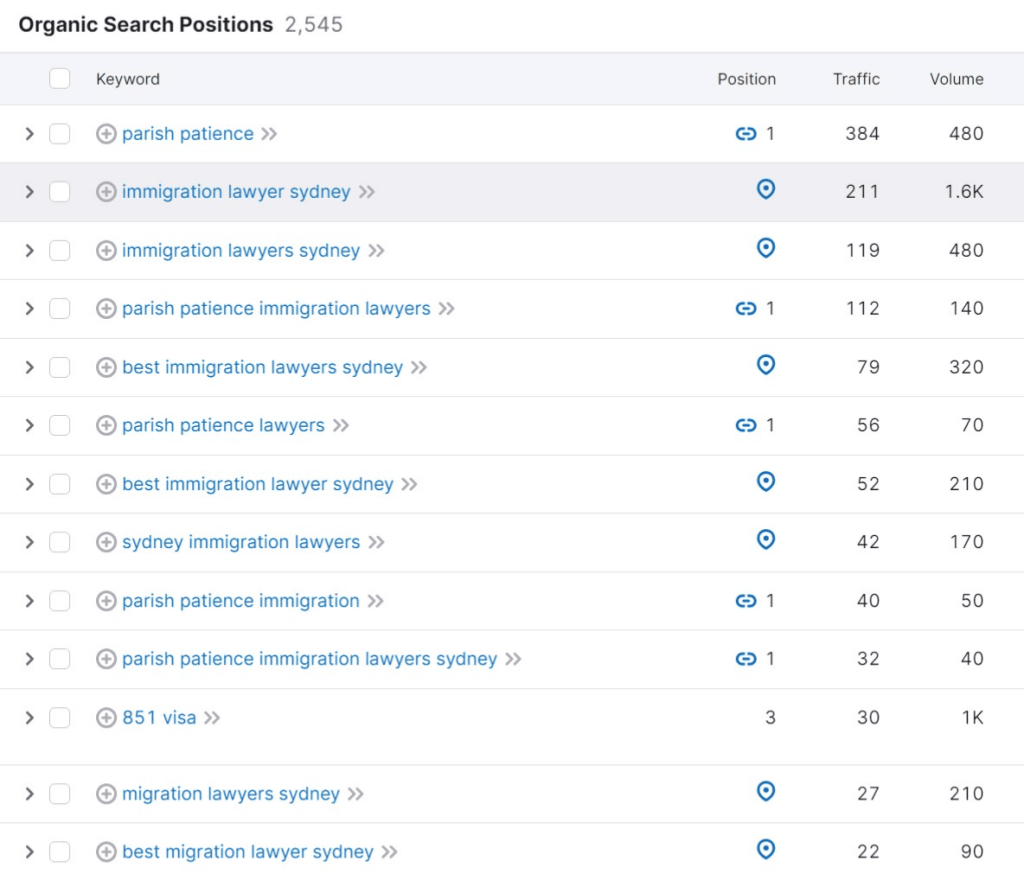Viewport: 1024px width, 880px height.
Task: Click sitelinks icon for 'parish patience immigration' row
Action: coord(746,601)
